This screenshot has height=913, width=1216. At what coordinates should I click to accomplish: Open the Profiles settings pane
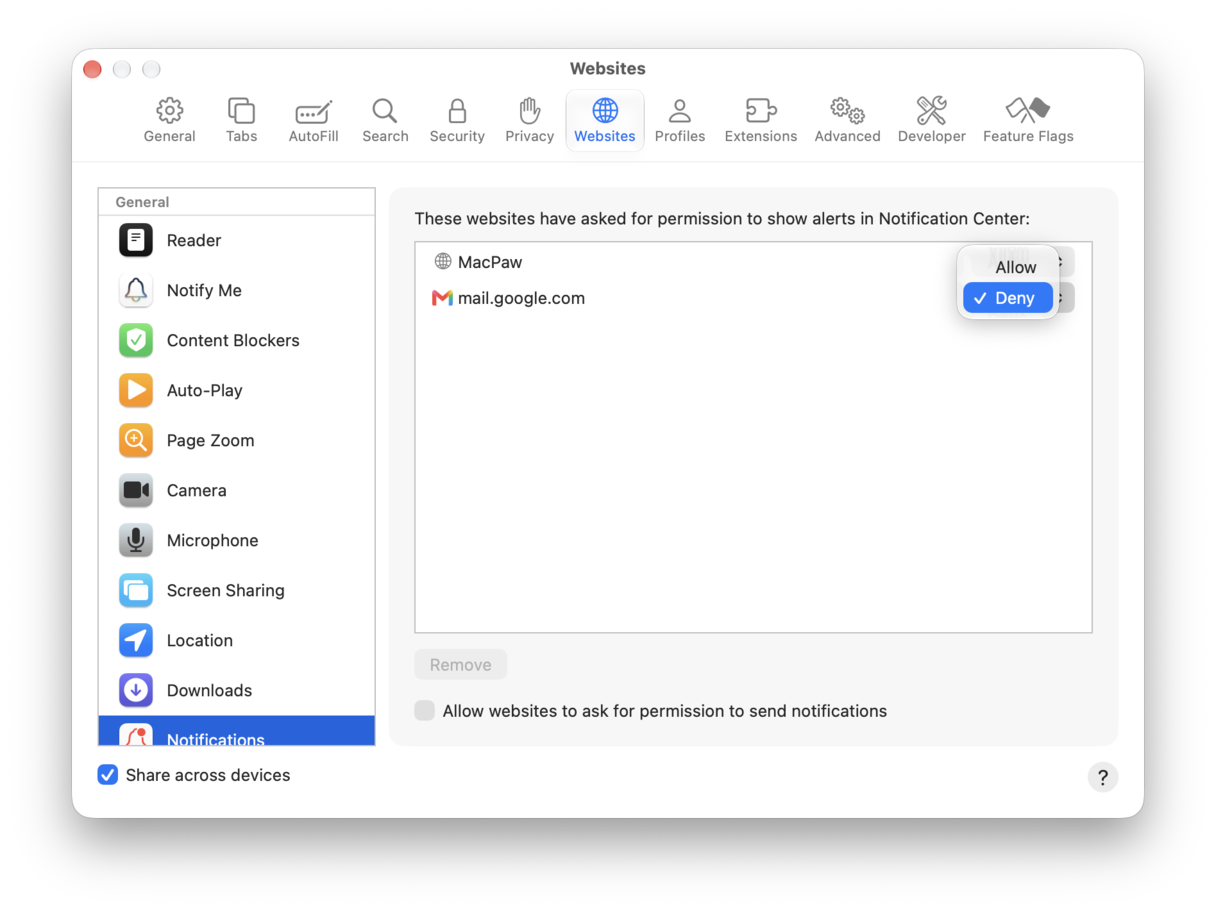(680, 121)
